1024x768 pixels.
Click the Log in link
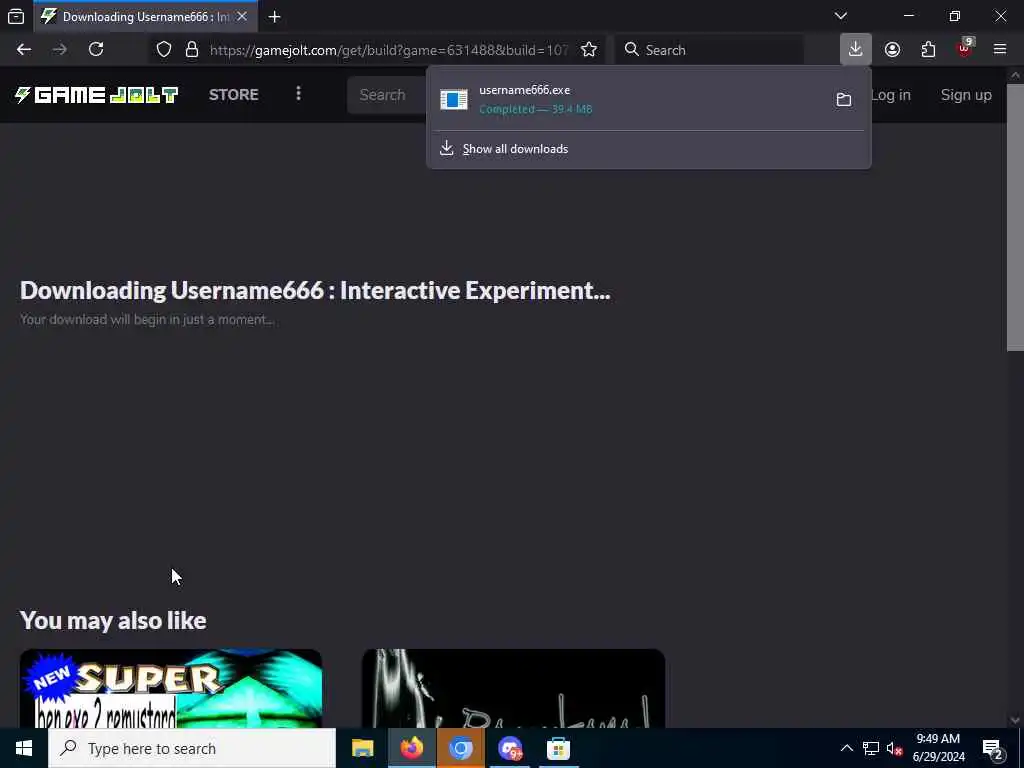pos(891,95)
